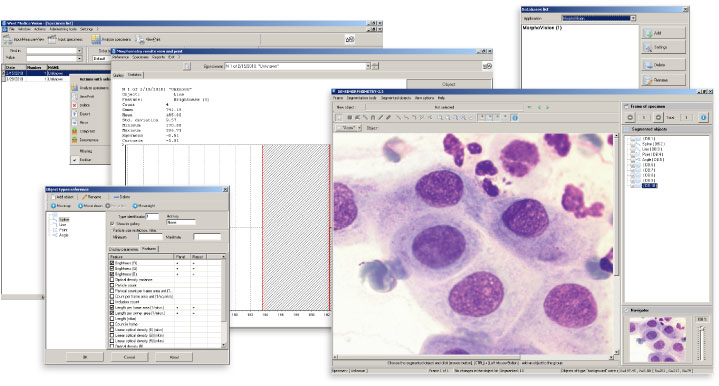719x386 pixels.
Task: Click the first zoom magnifier icon
Action: [x=439, y=118]
